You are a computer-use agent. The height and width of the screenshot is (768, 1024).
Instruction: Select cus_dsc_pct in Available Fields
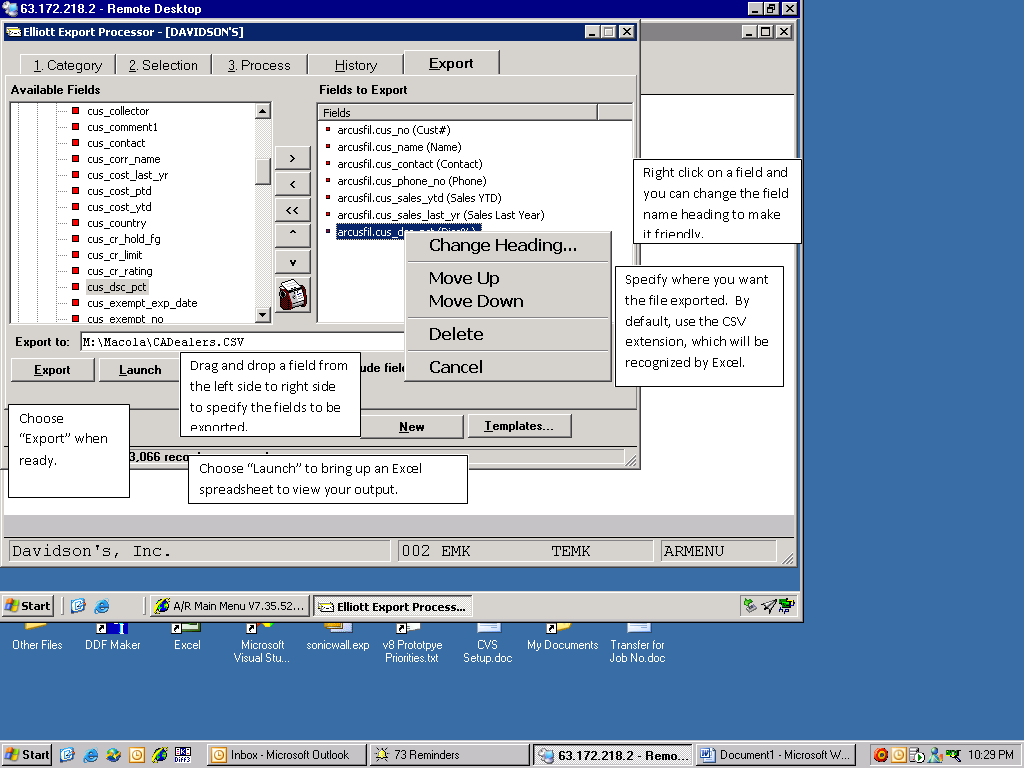(x=117, y=287)
